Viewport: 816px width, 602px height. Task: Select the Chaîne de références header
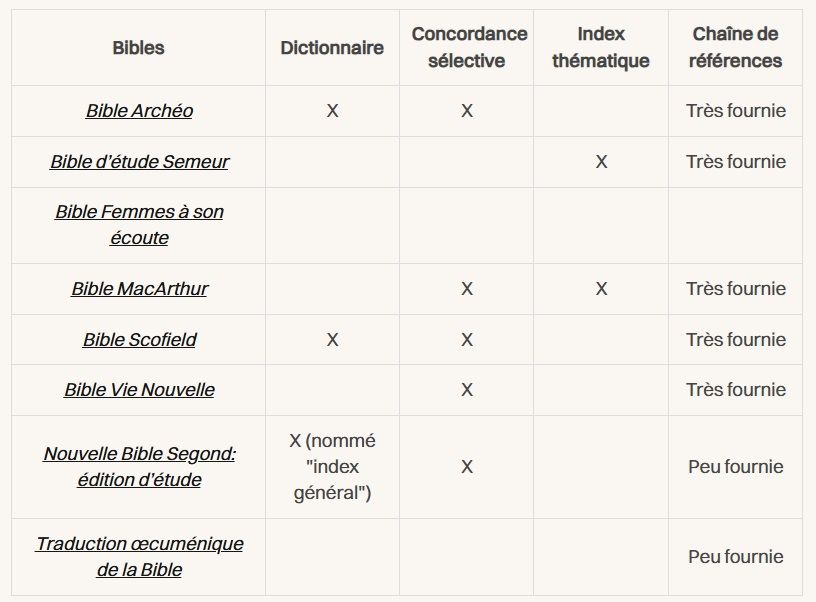(735, 47)
